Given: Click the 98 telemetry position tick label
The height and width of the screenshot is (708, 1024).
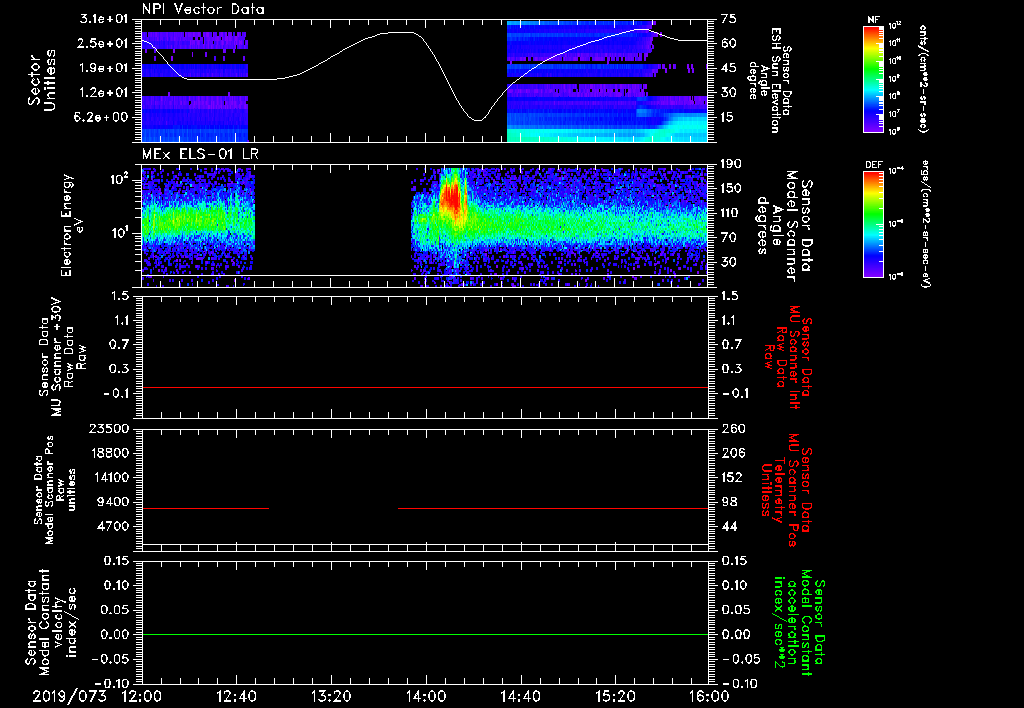Looking at the screenshot, I should pos(729,502).
